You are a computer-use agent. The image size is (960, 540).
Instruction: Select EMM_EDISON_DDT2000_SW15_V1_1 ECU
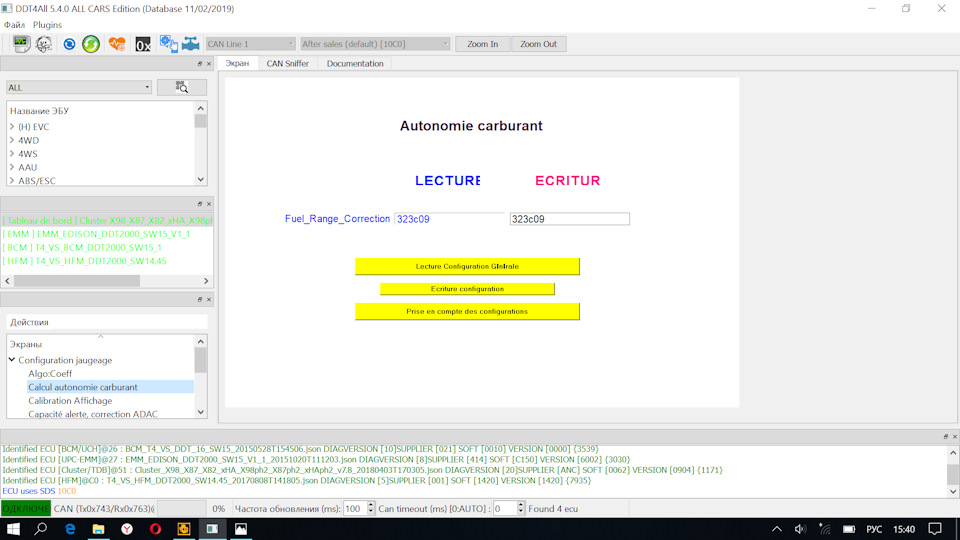96,234
